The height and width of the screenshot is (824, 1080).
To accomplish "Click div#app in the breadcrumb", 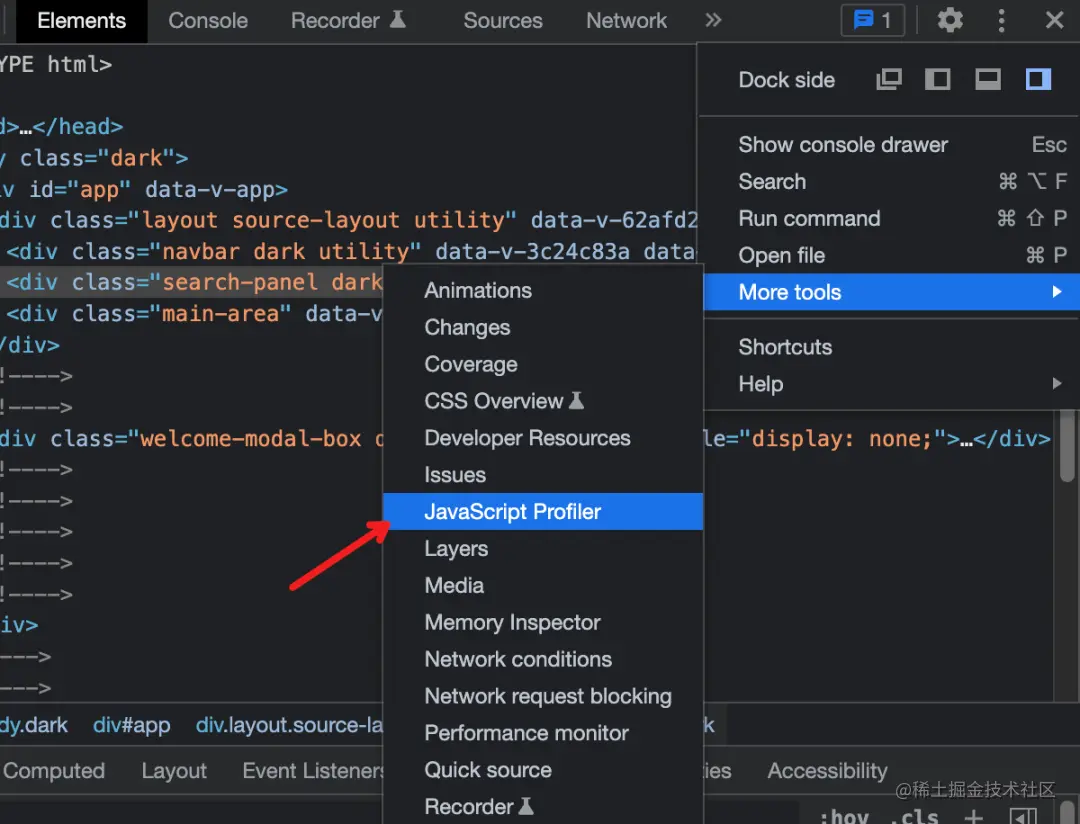I will click(x=132, y=725).
